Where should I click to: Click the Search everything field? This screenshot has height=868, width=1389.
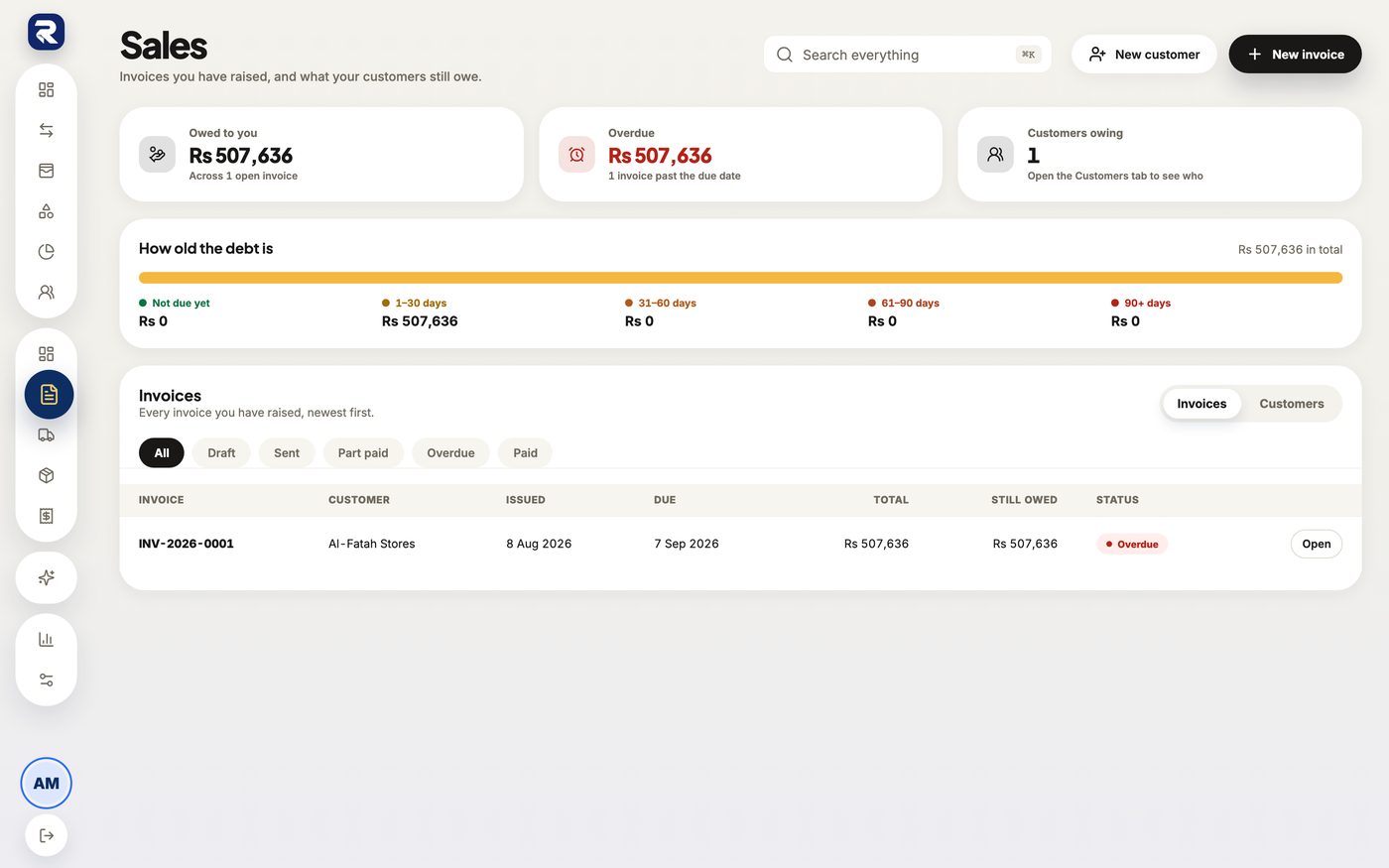[907, 55]
